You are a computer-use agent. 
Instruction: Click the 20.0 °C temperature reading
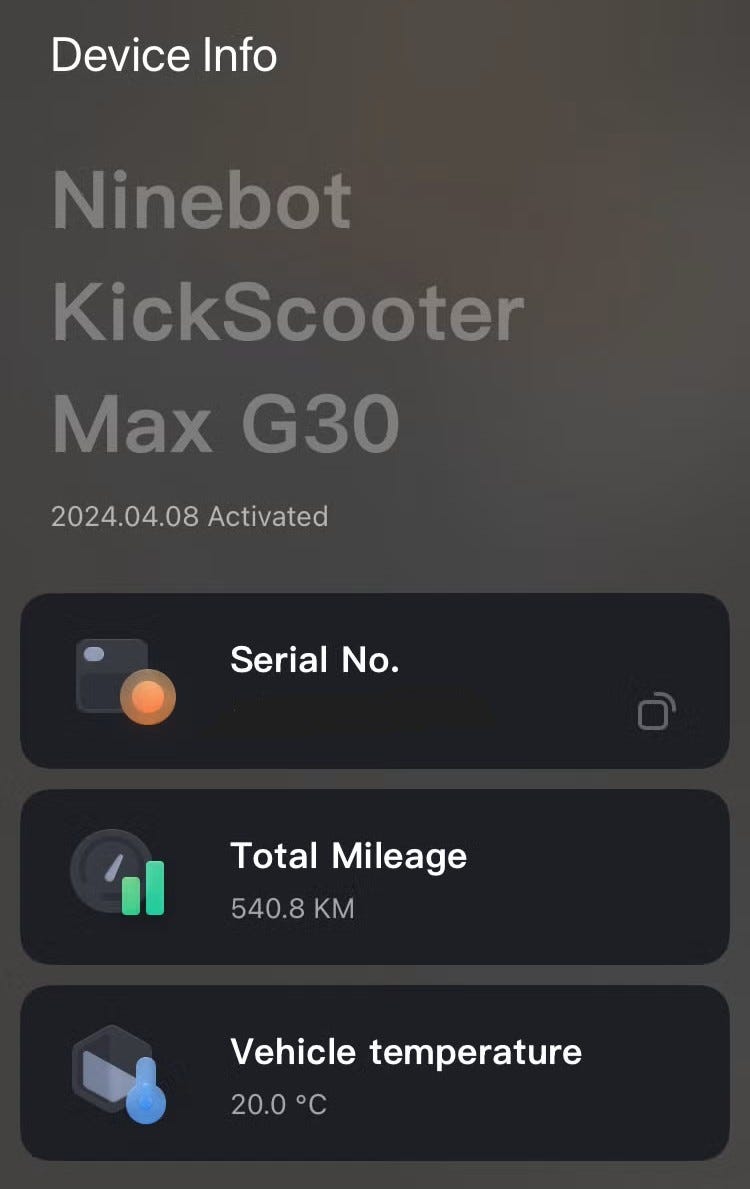(278, 1104)
